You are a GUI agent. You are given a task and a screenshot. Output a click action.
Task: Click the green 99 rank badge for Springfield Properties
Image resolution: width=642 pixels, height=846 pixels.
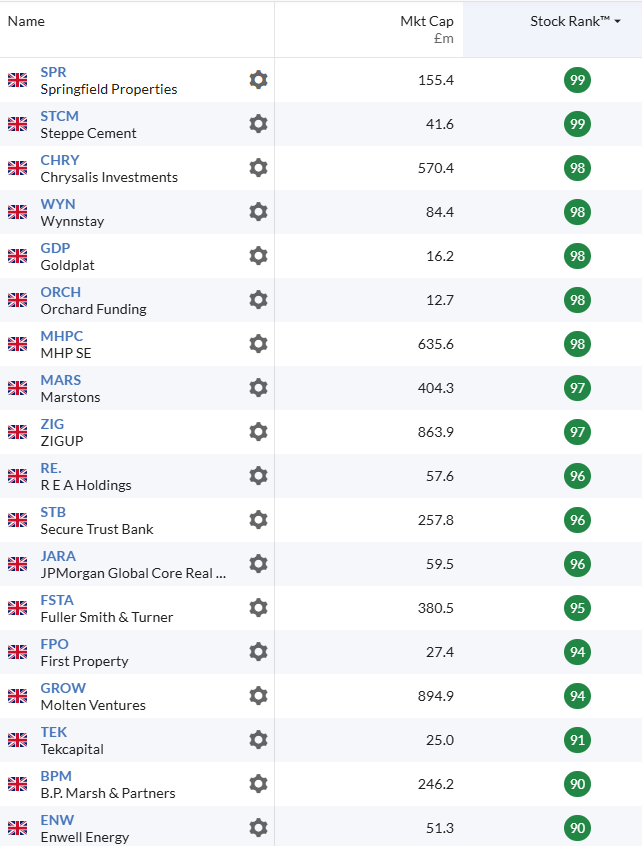[577, 80]
